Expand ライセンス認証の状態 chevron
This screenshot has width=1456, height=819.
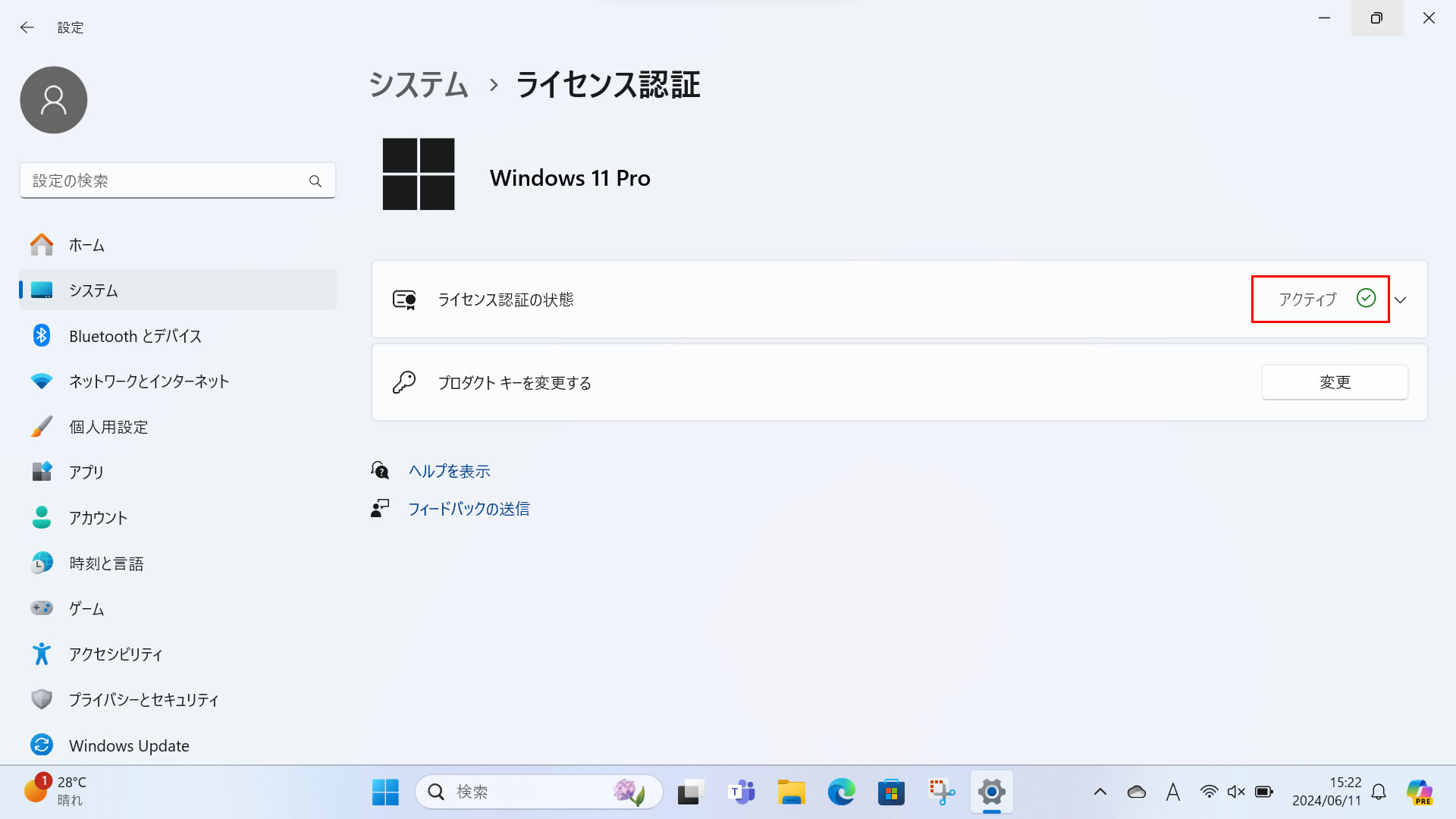pyautogui.click(x=1401, y=300)
